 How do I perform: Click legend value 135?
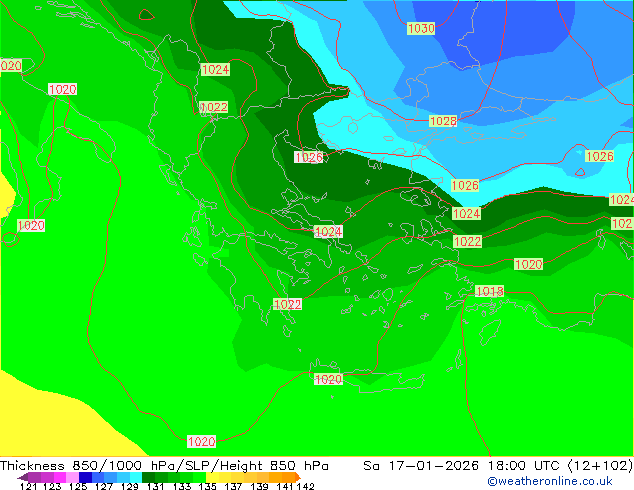pyautogui.click(x=206, y=486)
